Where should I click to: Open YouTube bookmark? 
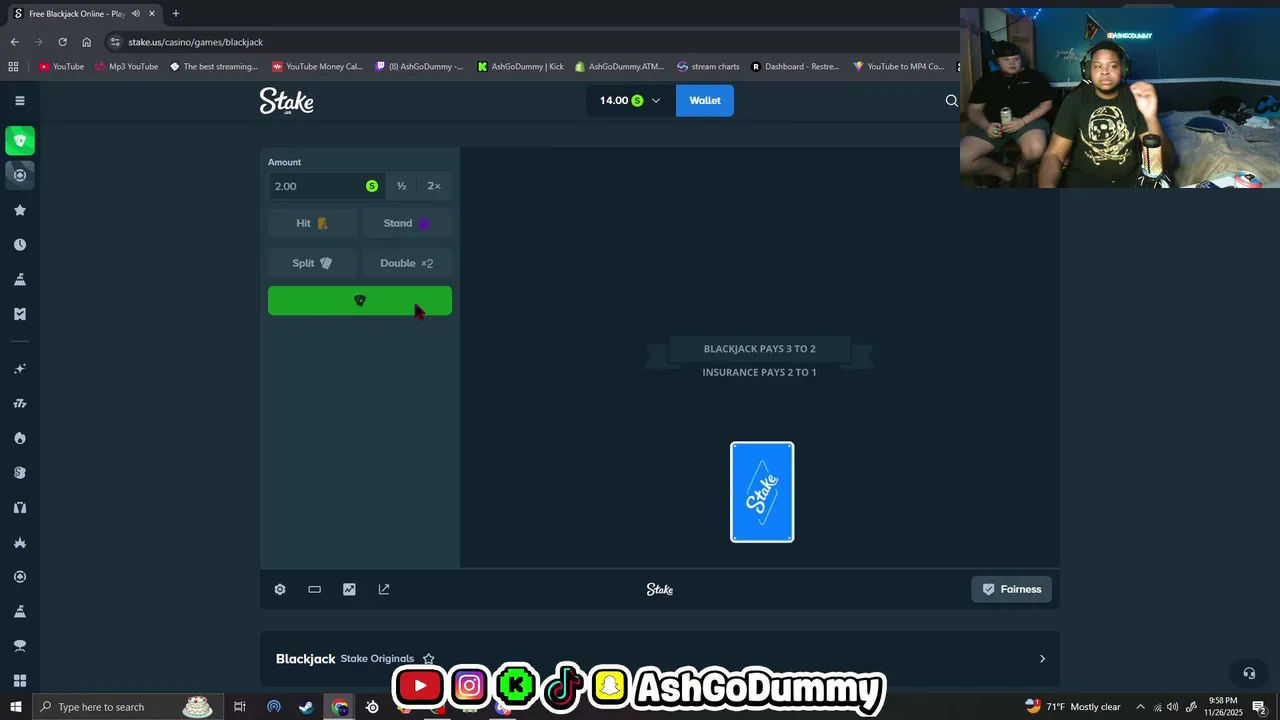click(61, 67)
